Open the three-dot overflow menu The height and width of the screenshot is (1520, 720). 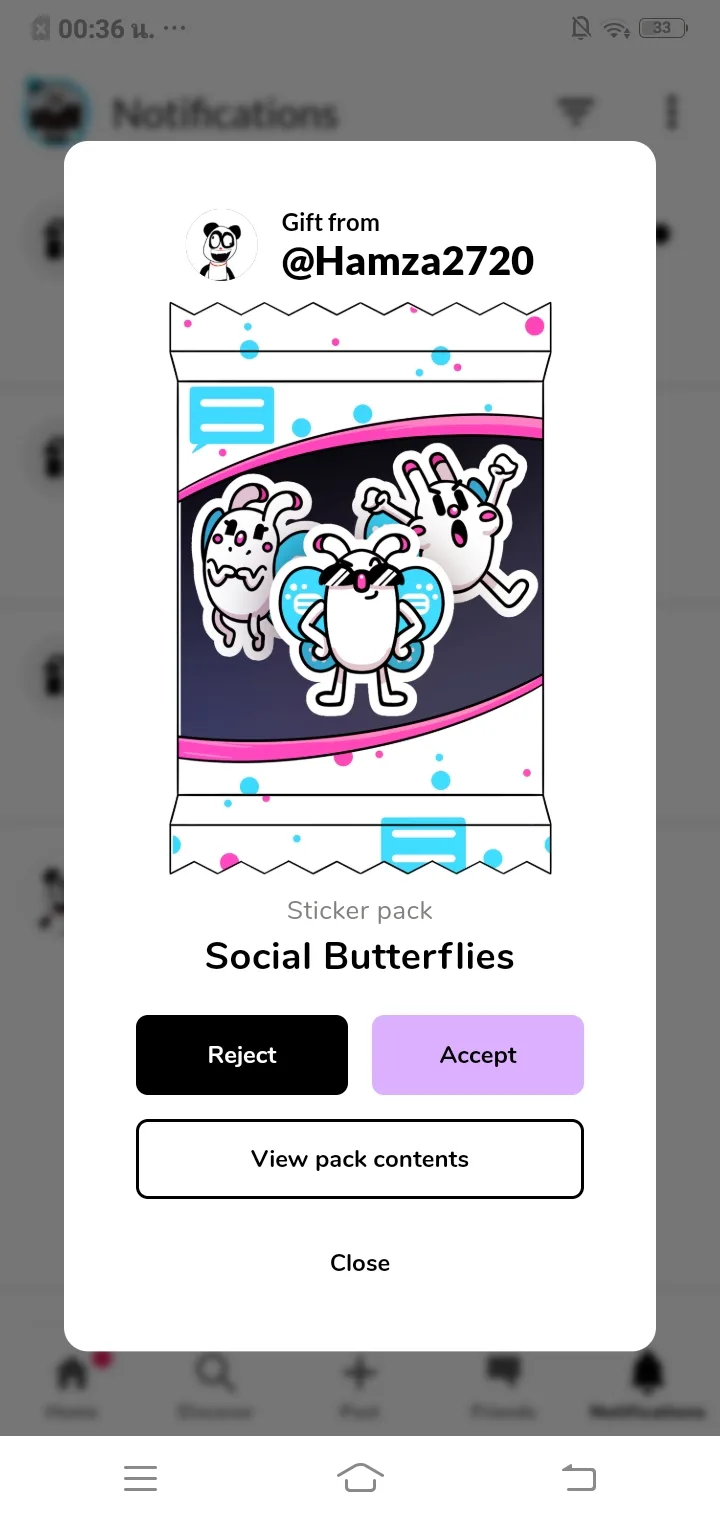pos(672,112)
